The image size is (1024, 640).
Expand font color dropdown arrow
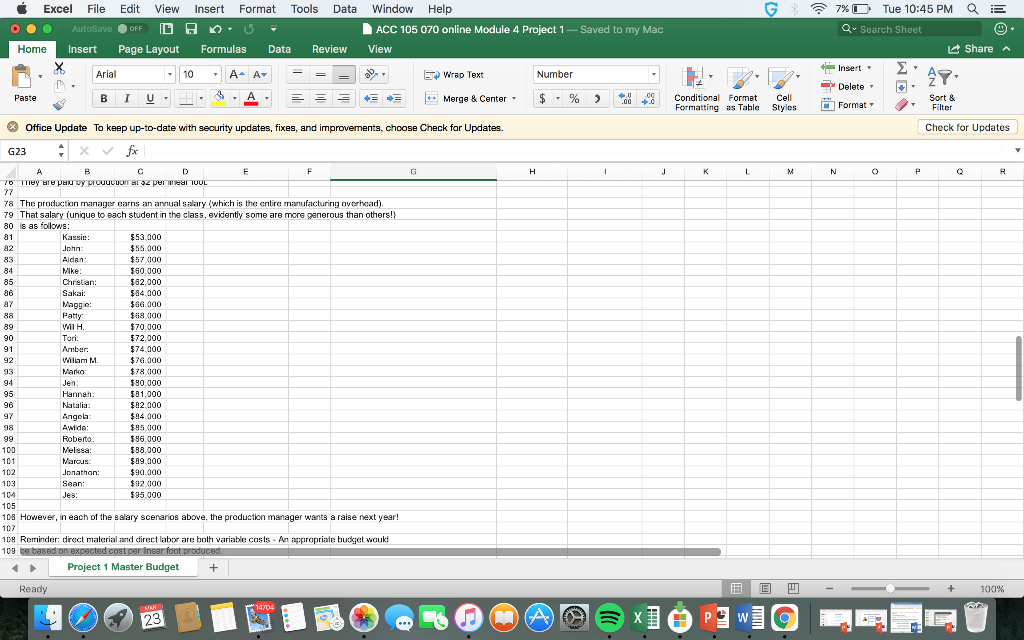pyautogui.click(x=266, y=99)
